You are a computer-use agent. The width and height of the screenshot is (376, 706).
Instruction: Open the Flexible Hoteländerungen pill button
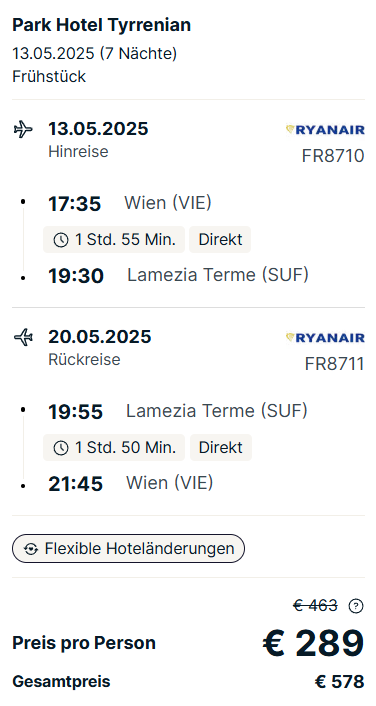click(128, 548)
